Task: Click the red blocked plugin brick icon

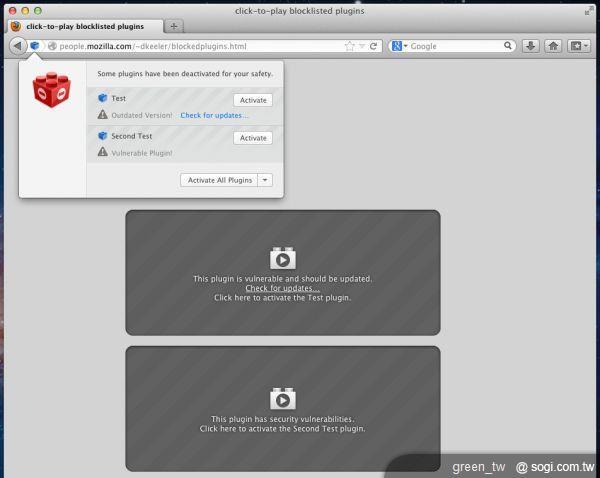Action: 52,90
